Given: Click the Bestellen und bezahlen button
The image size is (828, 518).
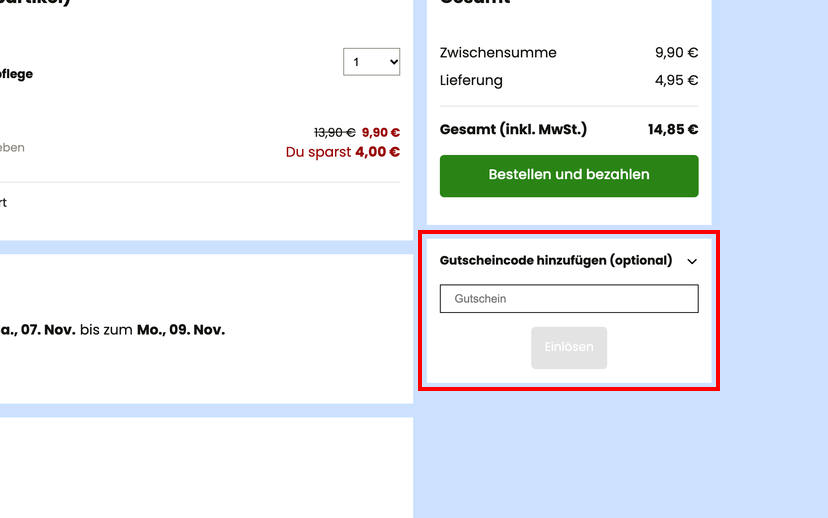Looking at the screenshot, I should click(569, 176).
